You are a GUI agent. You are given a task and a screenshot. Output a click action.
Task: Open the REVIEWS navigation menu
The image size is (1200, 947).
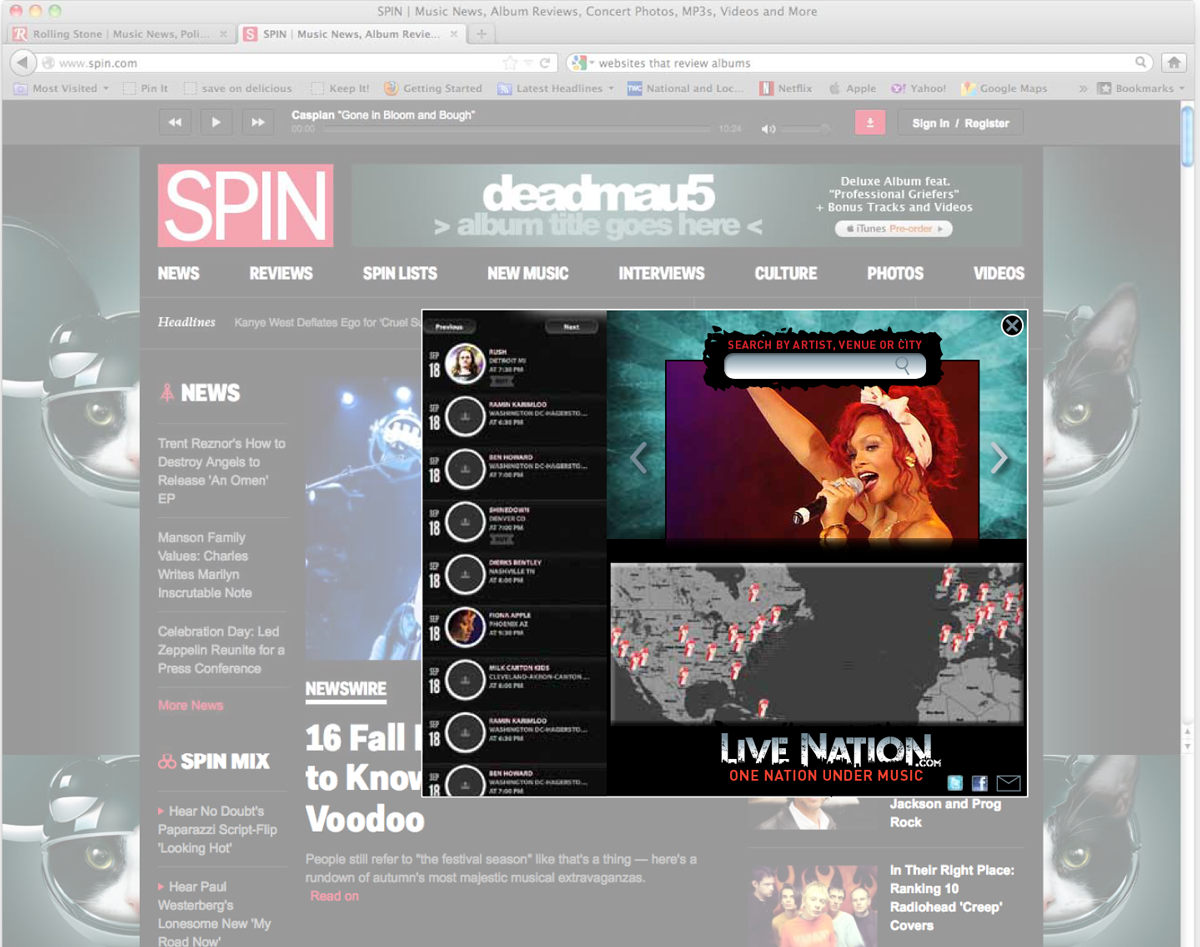281,273
